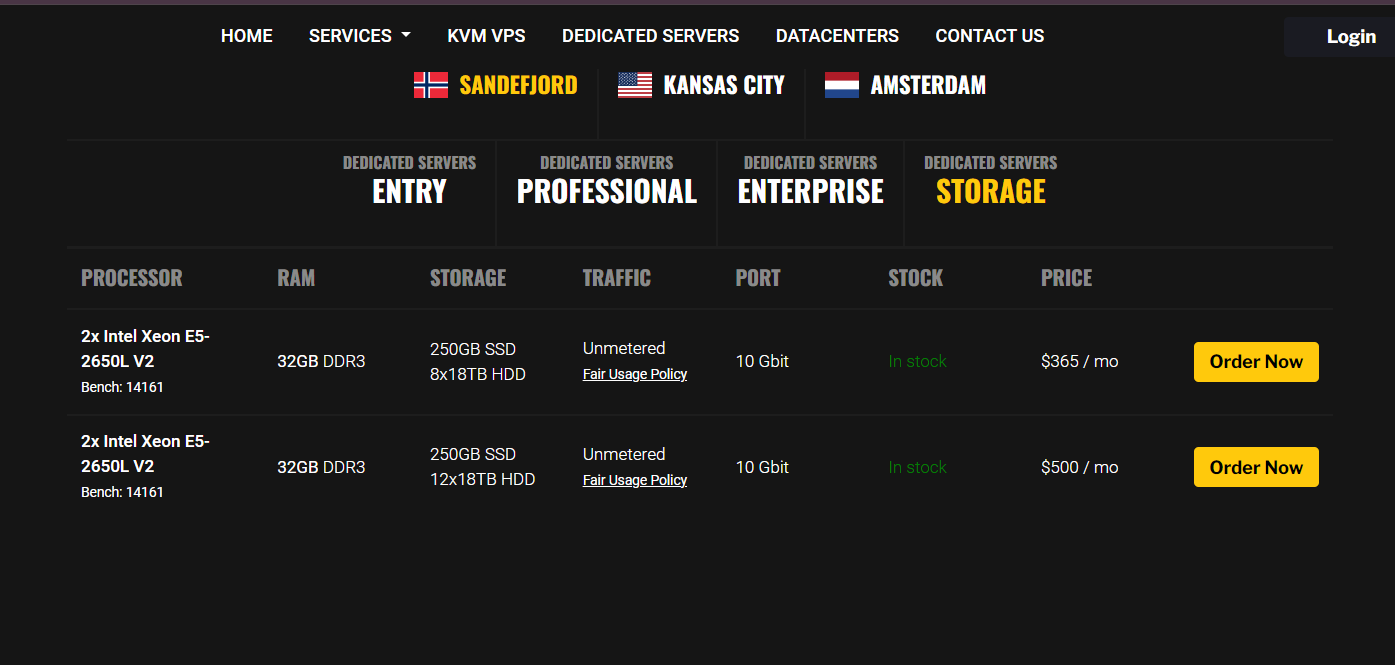Expand the Services dropdown arrow

coord(405,36)
